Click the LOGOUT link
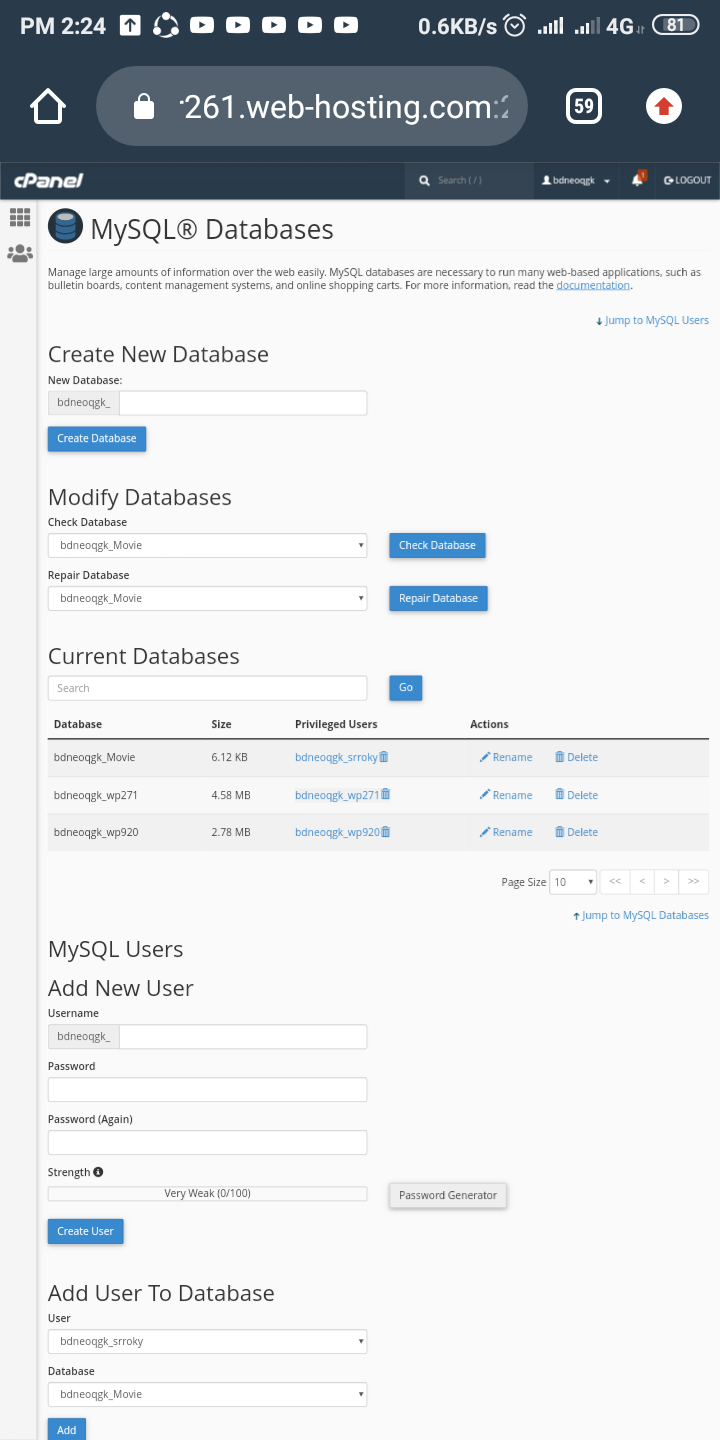Screen dimensions: 720x1440 pos(687,180)
